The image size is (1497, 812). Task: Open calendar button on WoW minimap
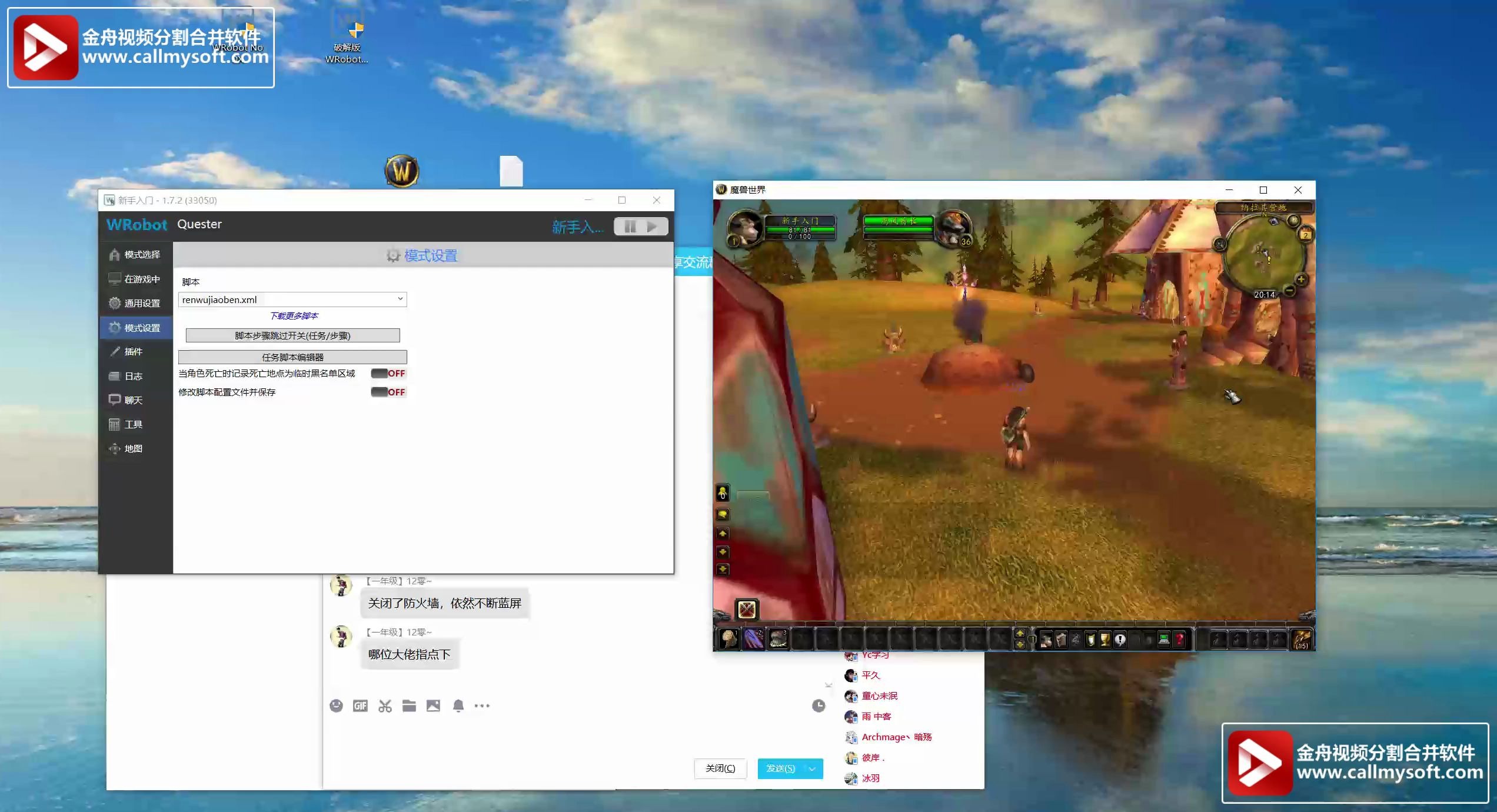1305,235
